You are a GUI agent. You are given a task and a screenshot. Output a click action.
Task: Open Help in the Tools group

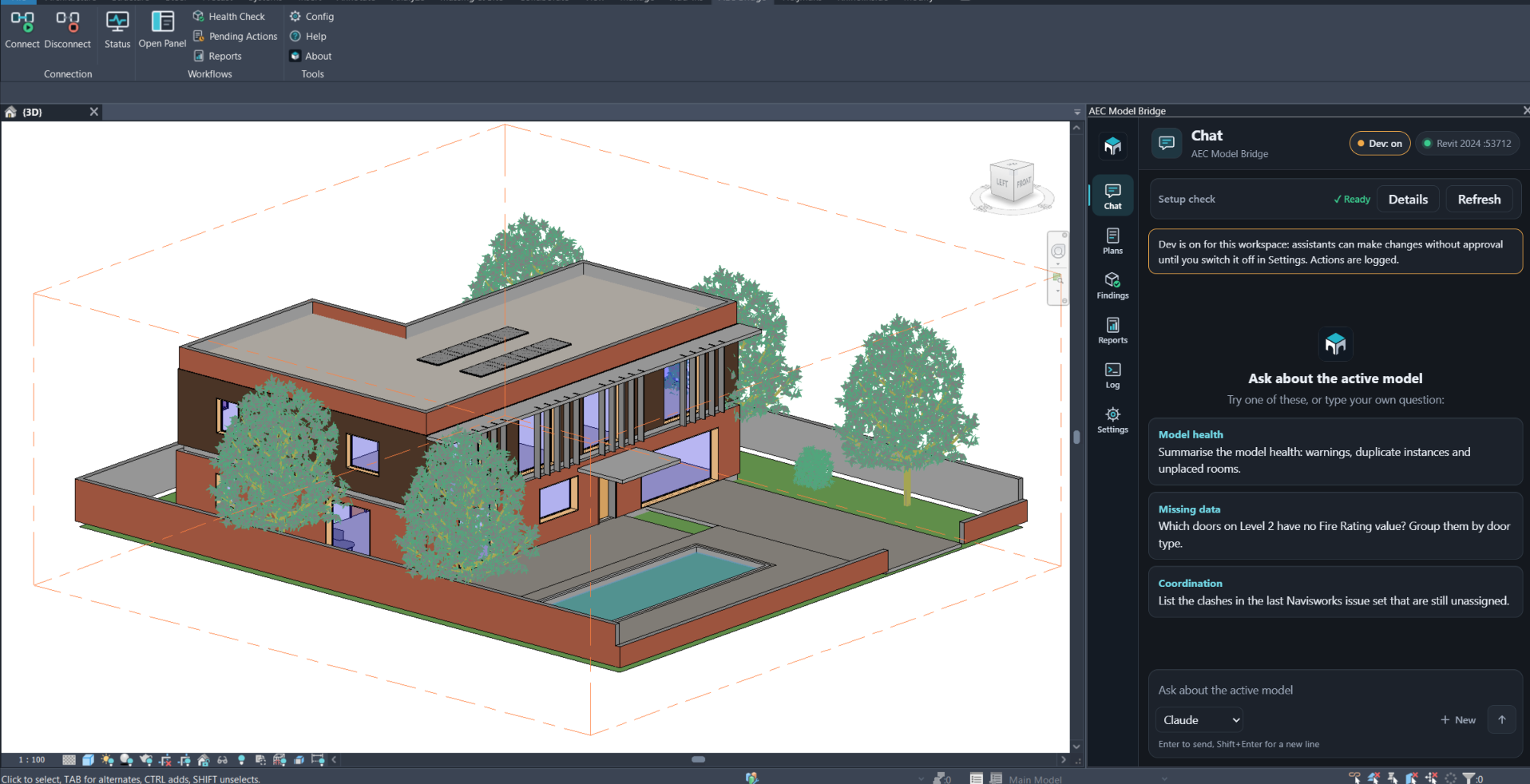click(307, 36)
